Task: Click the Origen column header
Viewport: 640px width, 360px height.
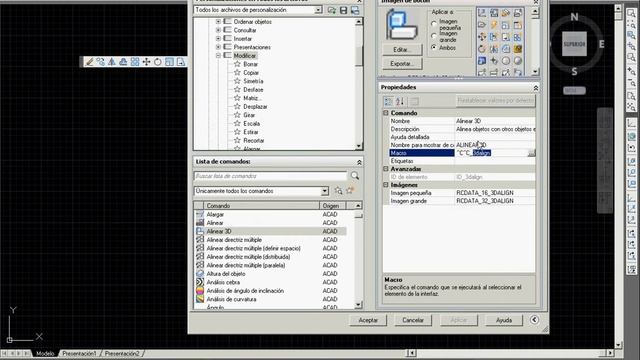Action: (x=333, y=206)
